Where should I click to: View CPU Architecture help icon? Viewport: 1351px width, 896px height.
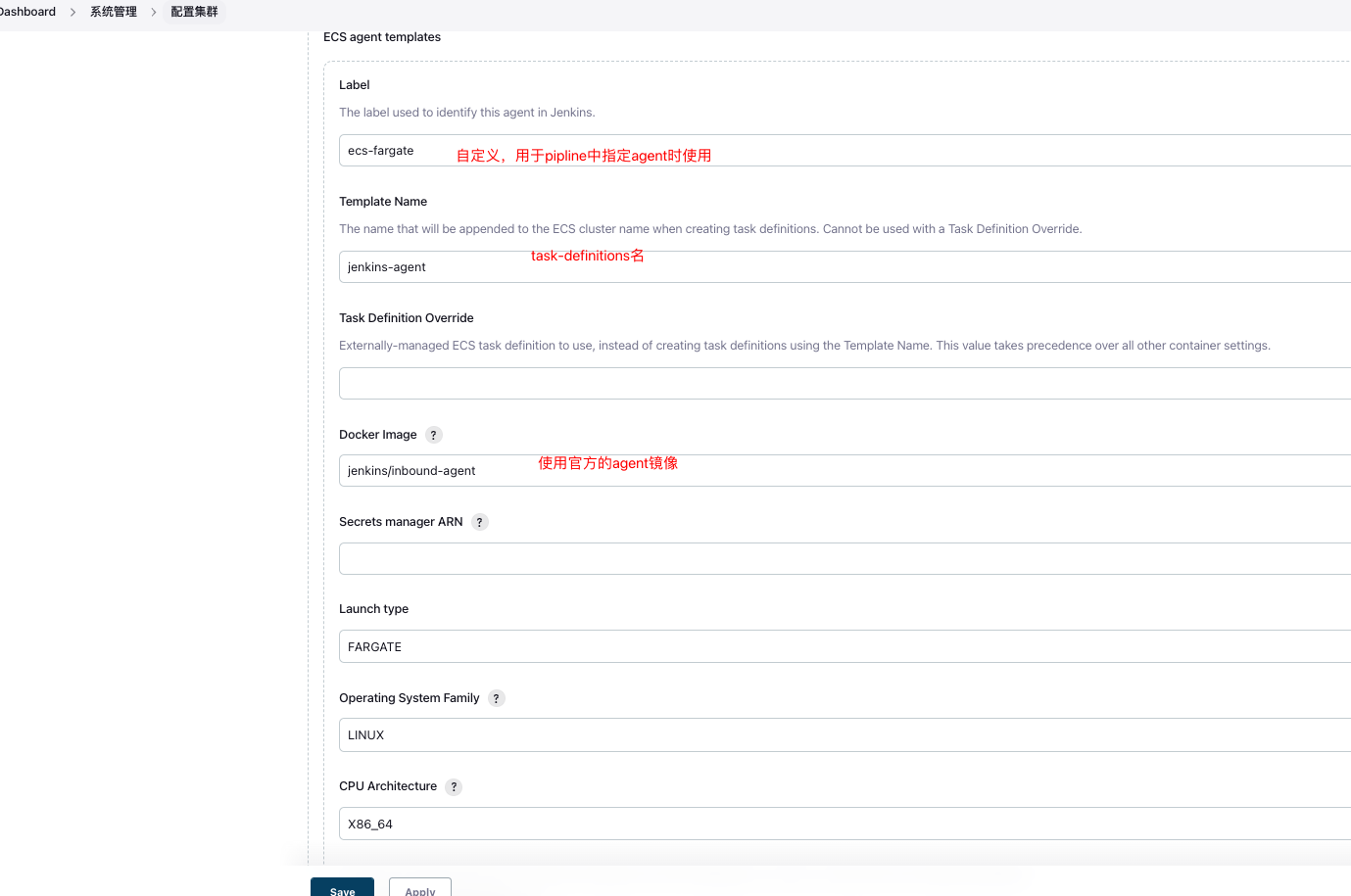[453, 786]
